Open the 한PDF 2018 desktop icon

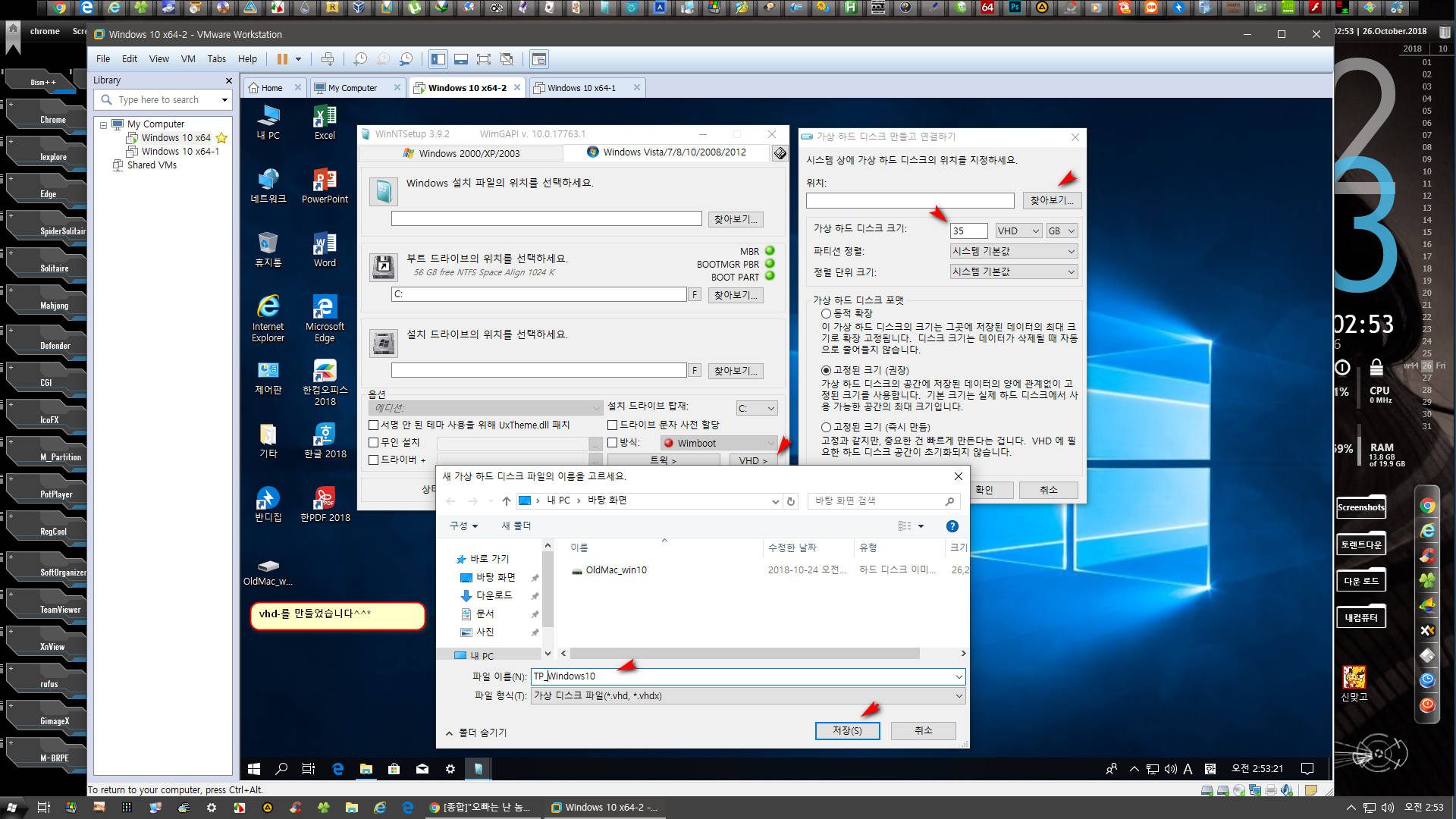click(325, 504)
